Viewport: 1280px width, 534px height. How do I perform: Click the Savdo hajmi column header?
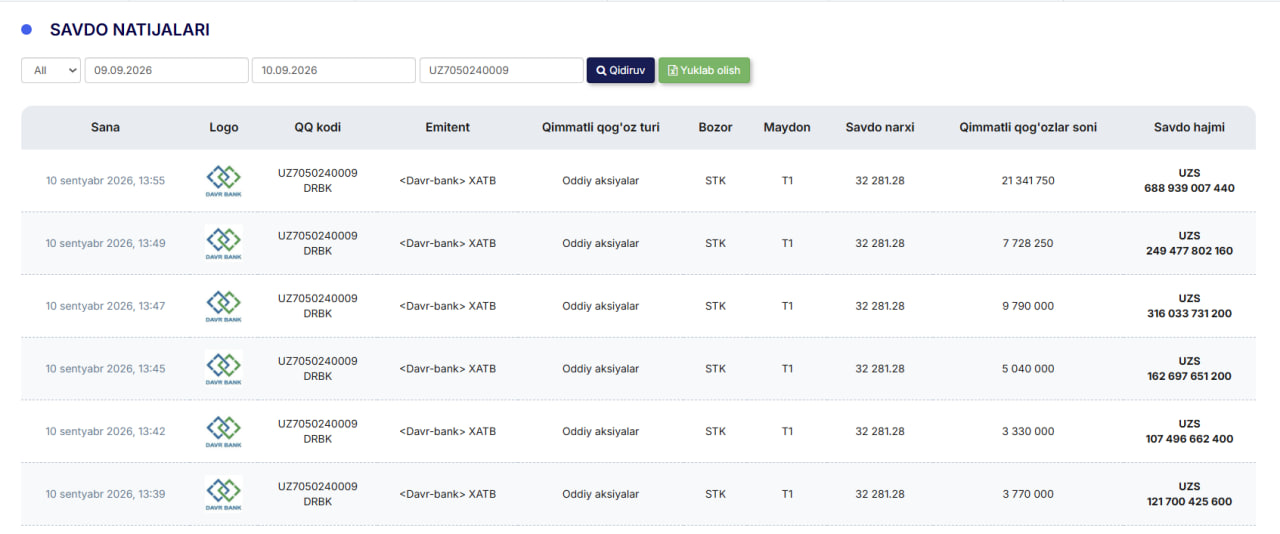click(x=1189, y=127)
